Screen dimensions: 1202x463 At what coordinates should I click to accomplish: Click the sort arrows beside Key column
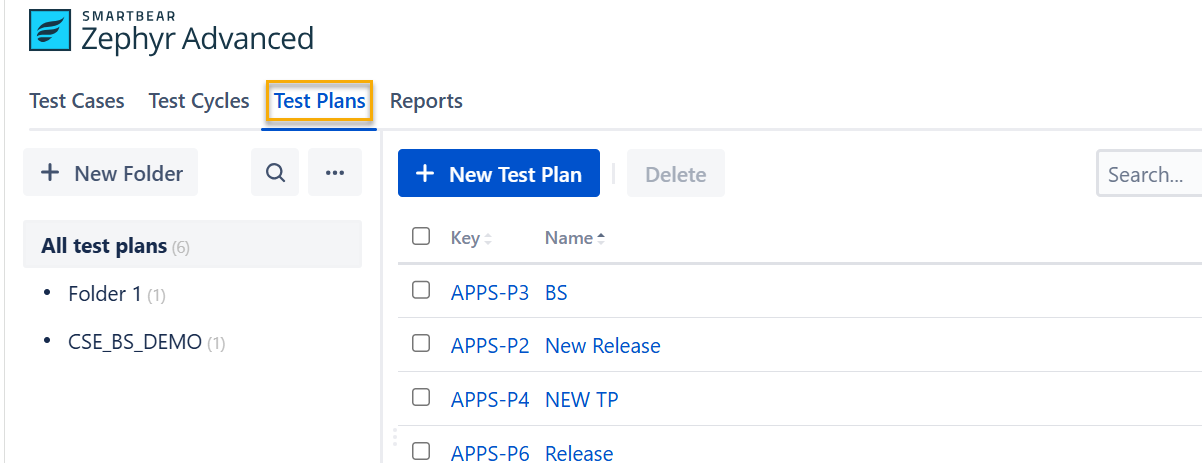[488, 239]
